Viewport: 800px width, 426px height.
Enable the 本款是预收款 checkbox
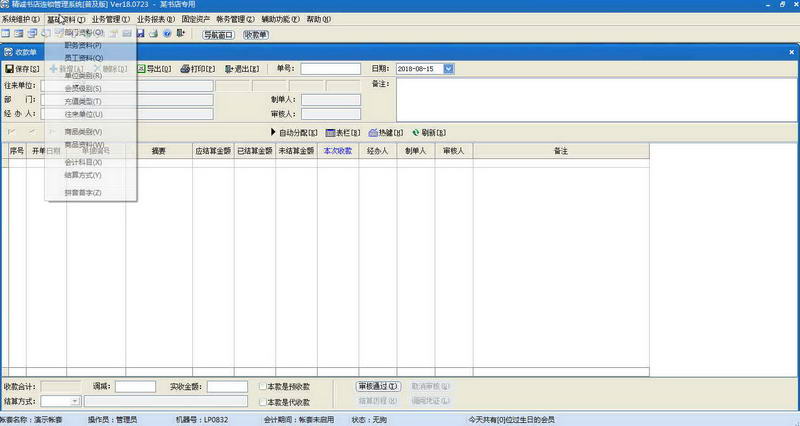pos(262,386)
